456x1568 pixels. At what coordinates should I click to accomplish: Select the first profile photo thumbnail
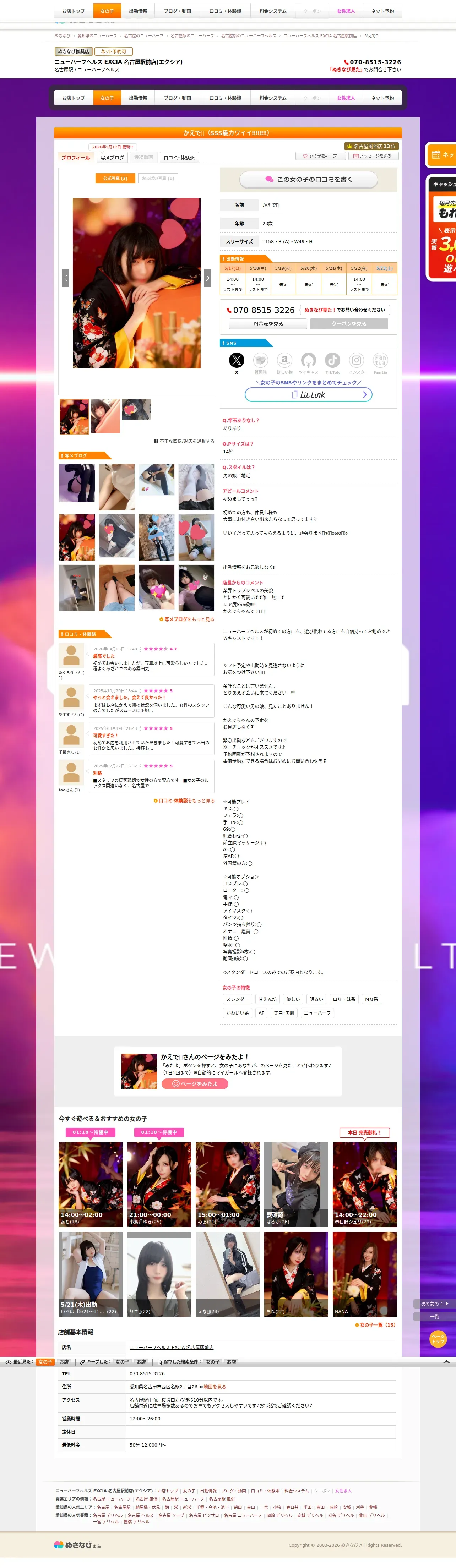click(x=74, y=416)
